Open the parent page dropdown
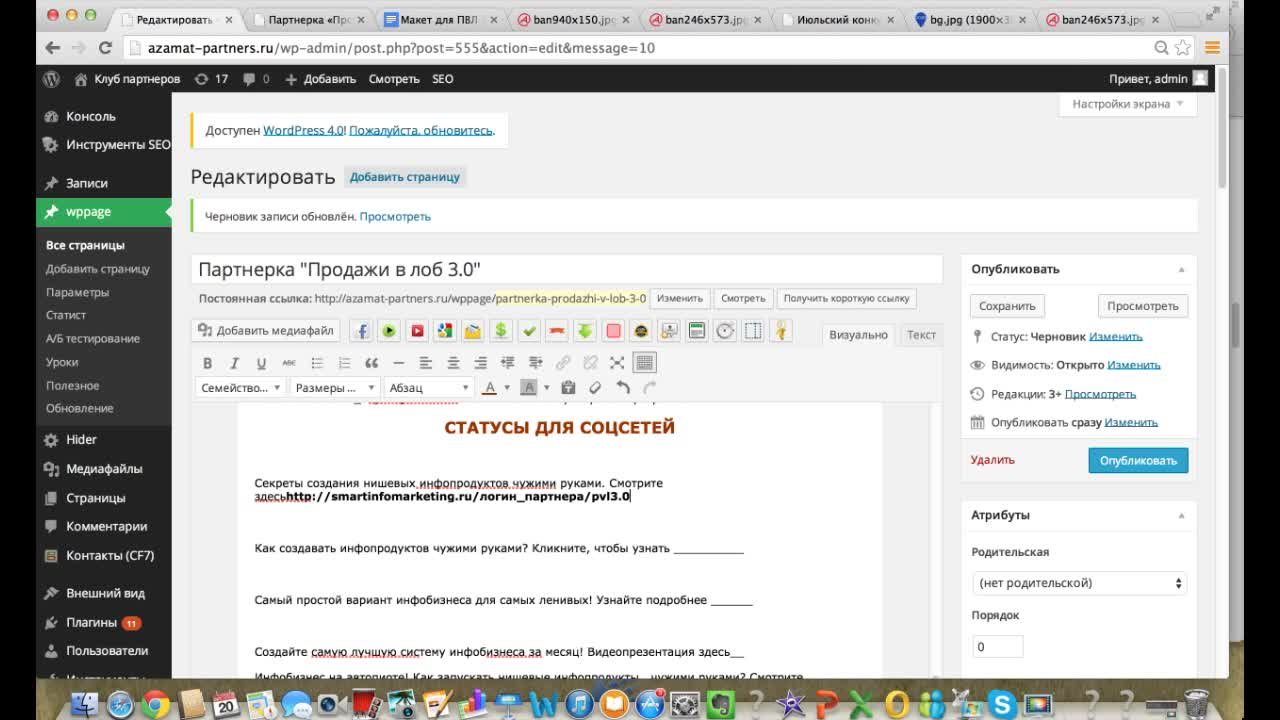Image resolution: width=1280 pixels, height=720 pixels. click(x=1079, y=583)
